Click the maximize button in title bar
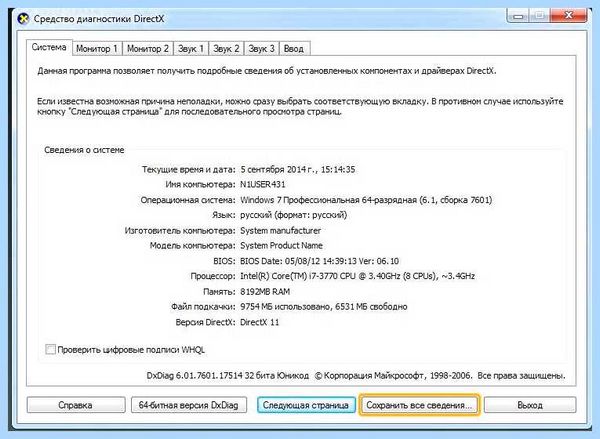The width and height of the screenshot is (600, 439). point(540,16)
